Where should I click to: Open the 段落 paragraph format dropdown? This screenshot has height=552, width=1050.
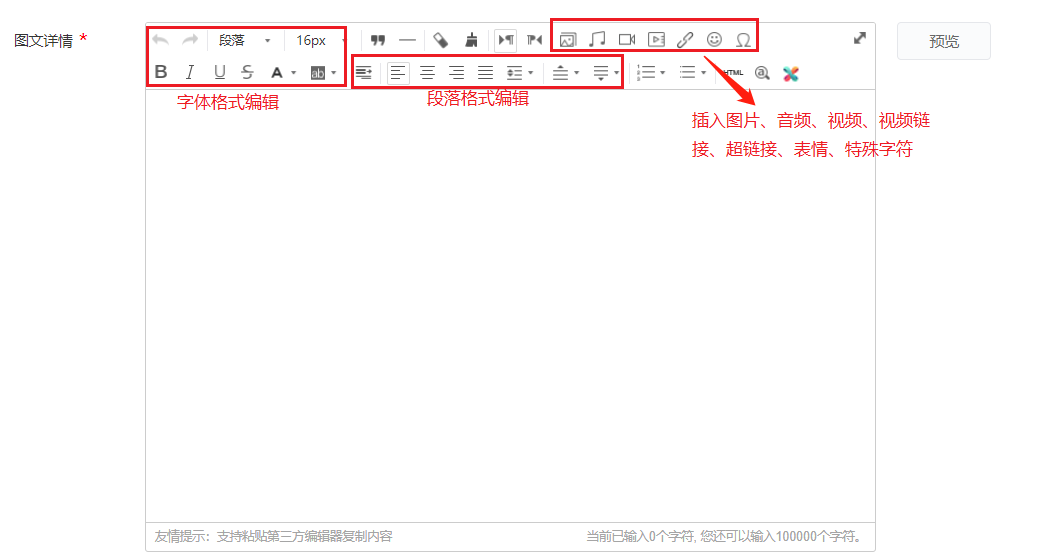click(x=245, y=40)
